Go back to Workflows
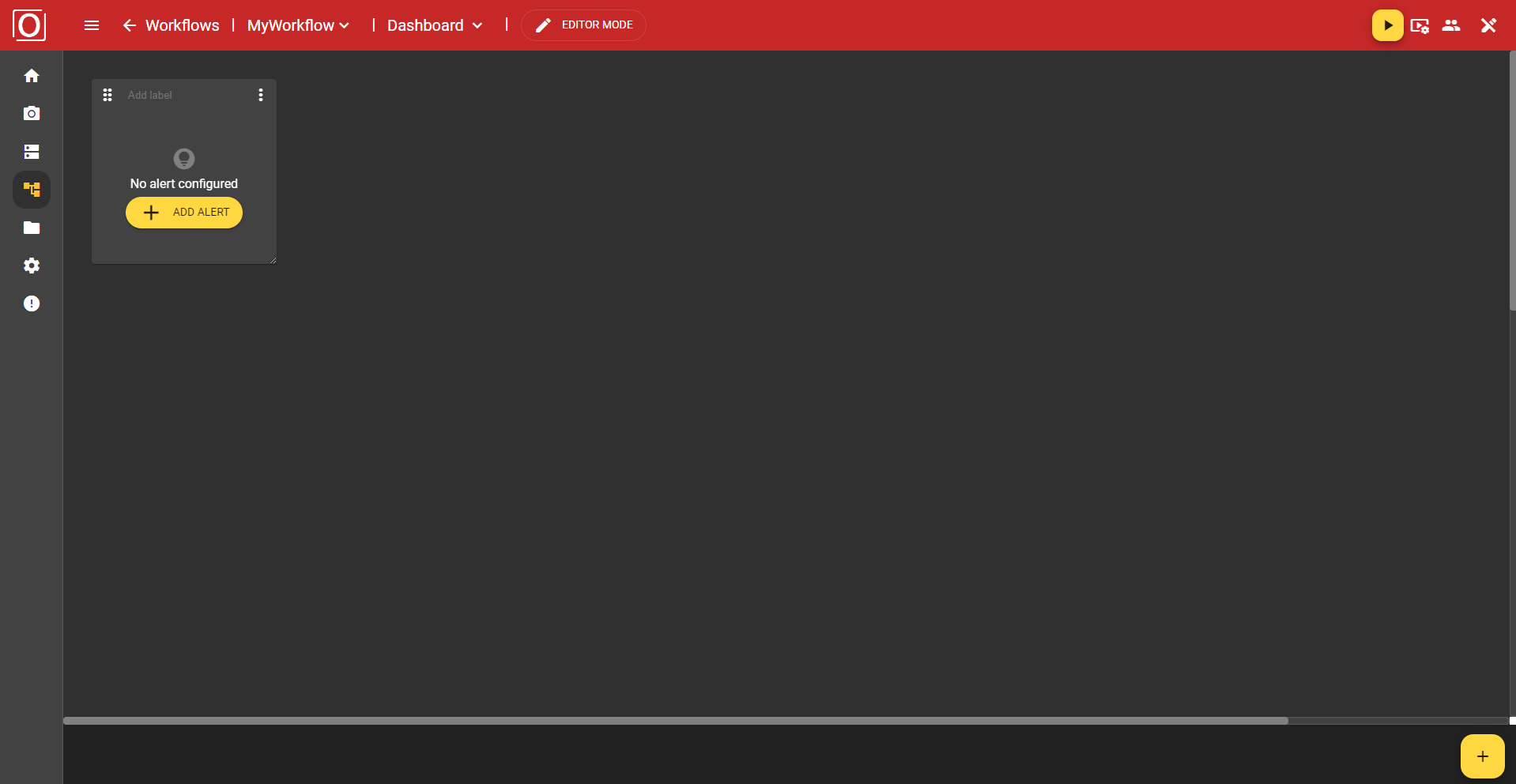The height and width of the screenshot is (784, 1516). [x=171, y=25]
